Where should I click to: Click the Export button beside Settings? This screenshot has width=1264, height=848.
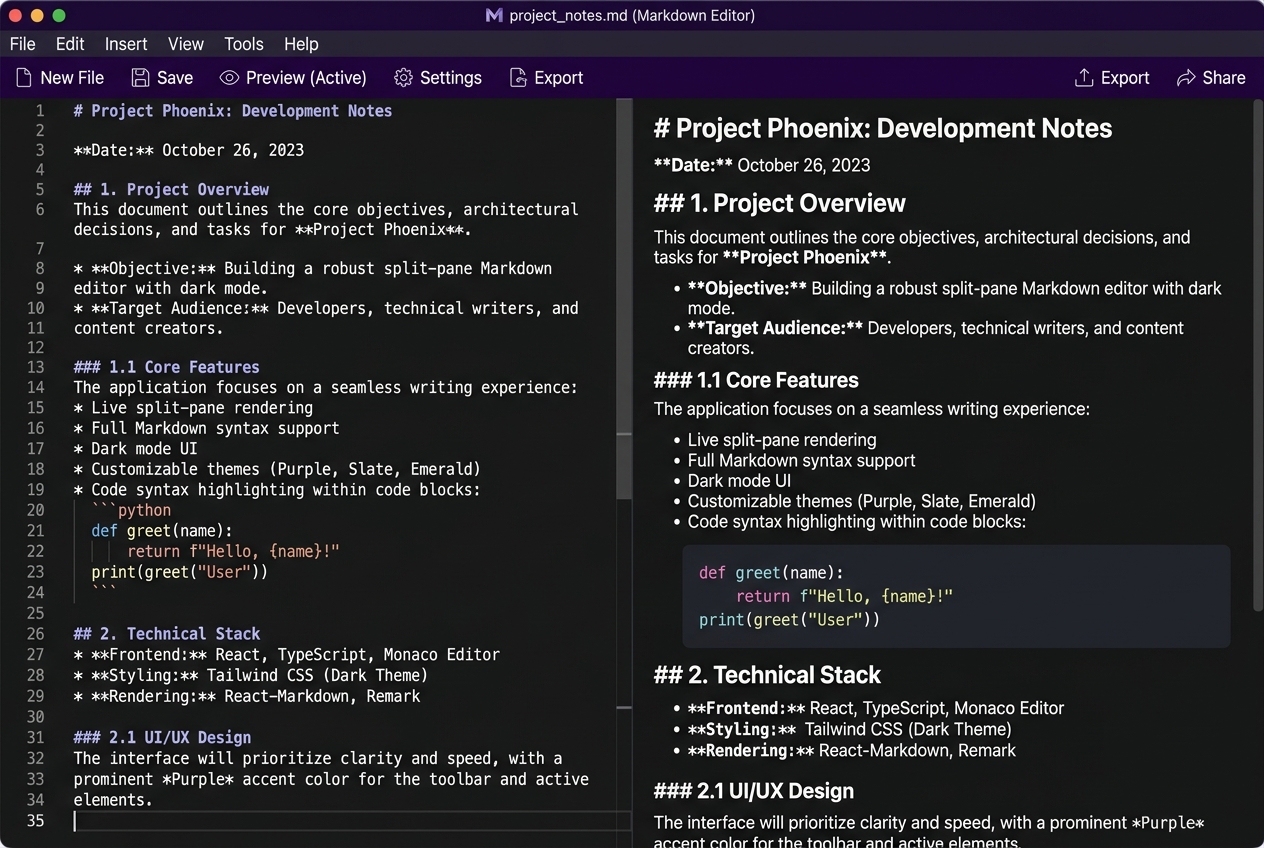(x=546, y=78)
